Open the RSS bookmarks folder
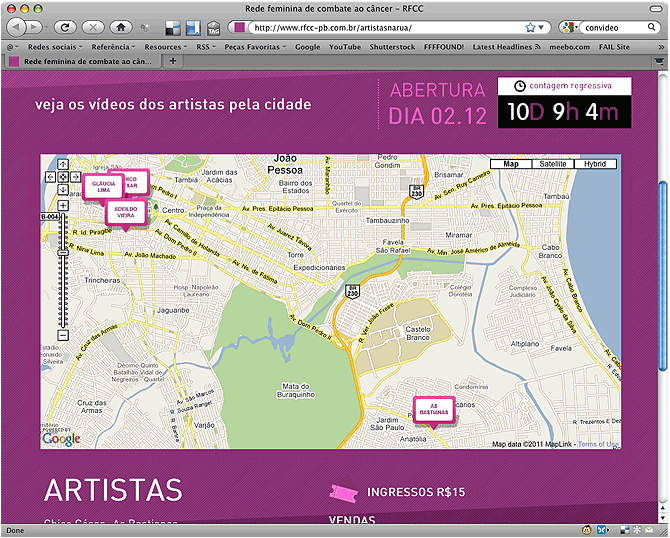Viewport: 670px width, 538px height. 206,47
